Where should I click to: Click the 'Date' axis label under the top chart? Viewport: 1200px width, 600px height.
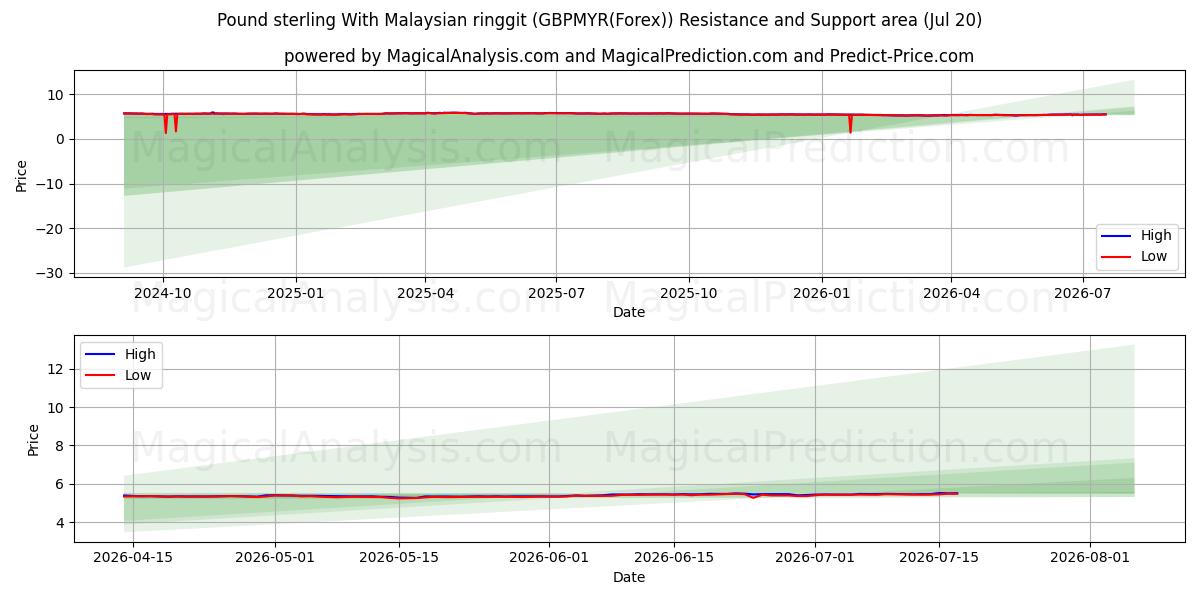pyautogui.click(x=629, y=312)
